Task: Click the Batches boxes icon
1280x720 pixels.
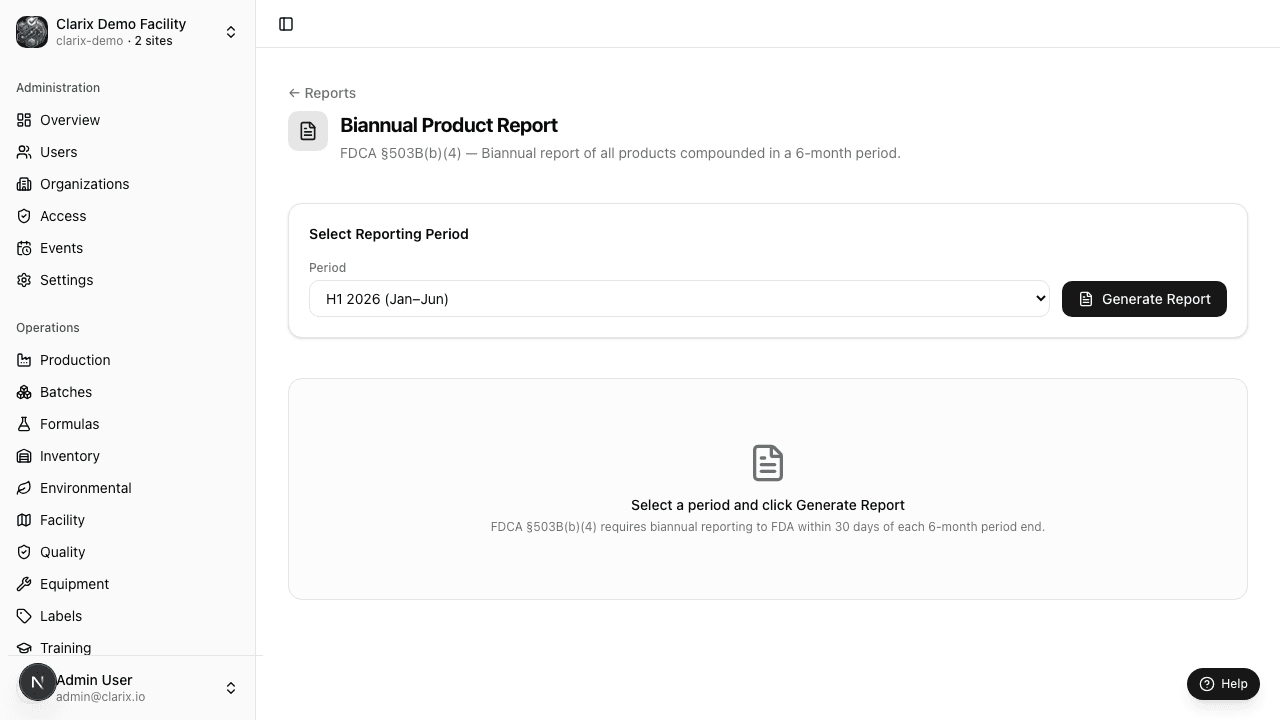Action: [x=24, y=392]
